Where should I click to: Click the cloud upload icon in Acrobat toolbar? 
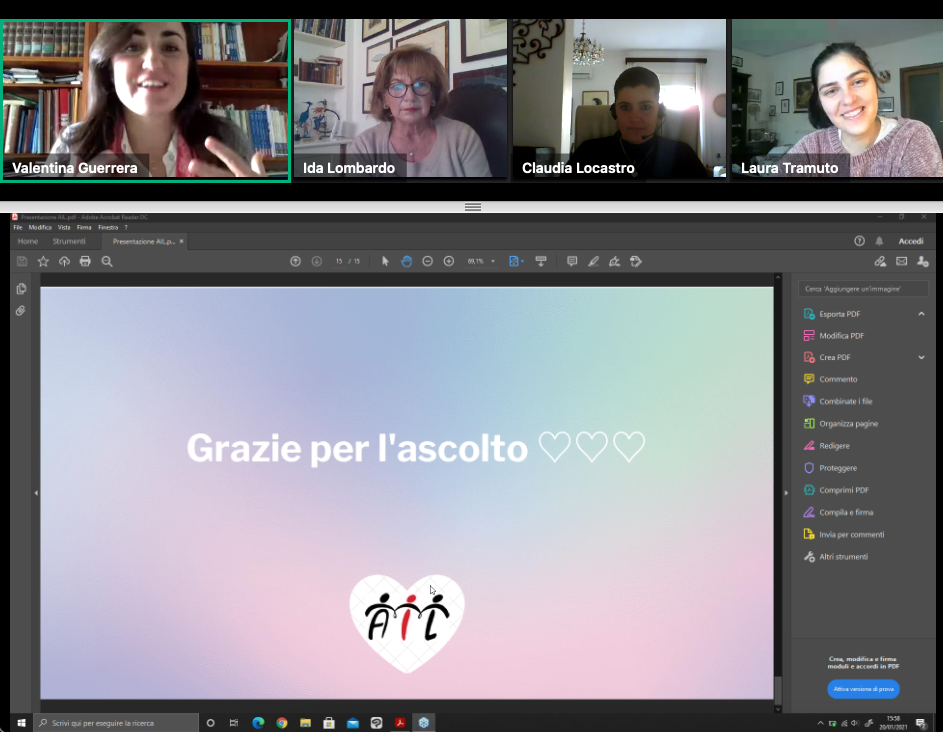pos(64,261)
